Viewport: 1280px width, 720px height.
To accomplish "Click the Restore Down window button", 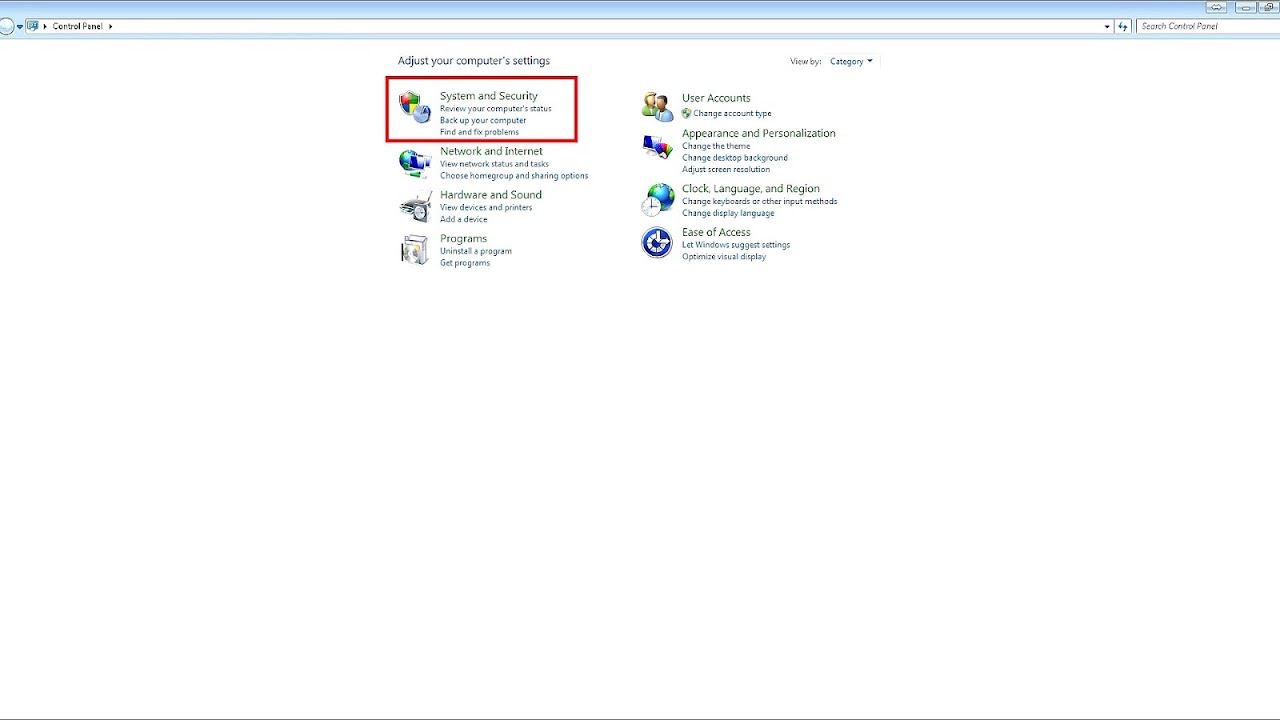I will point(1269,7).
